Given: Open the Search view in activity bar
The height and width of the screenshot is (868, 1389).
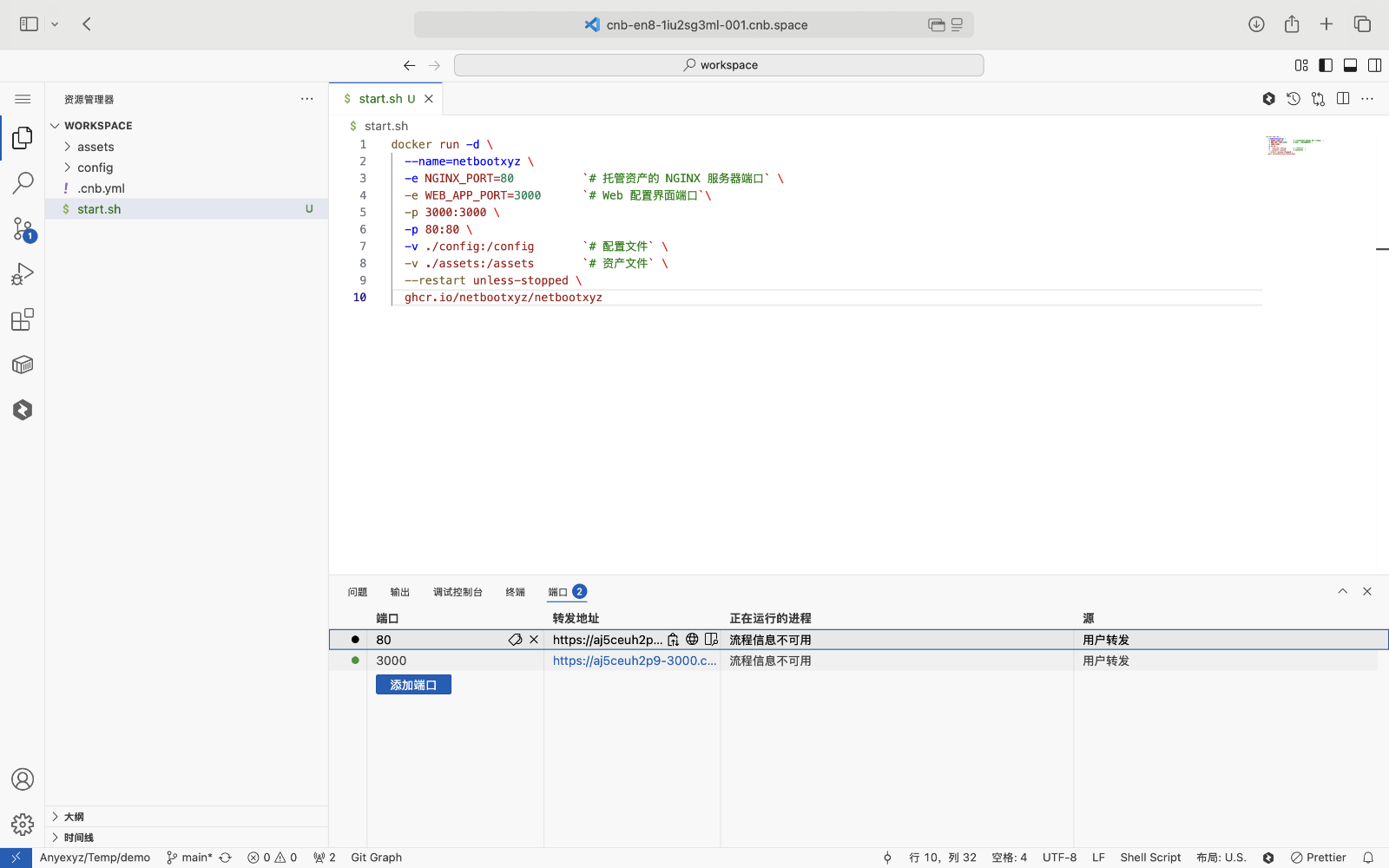Looking at the screenshot, I should point(23,183).
